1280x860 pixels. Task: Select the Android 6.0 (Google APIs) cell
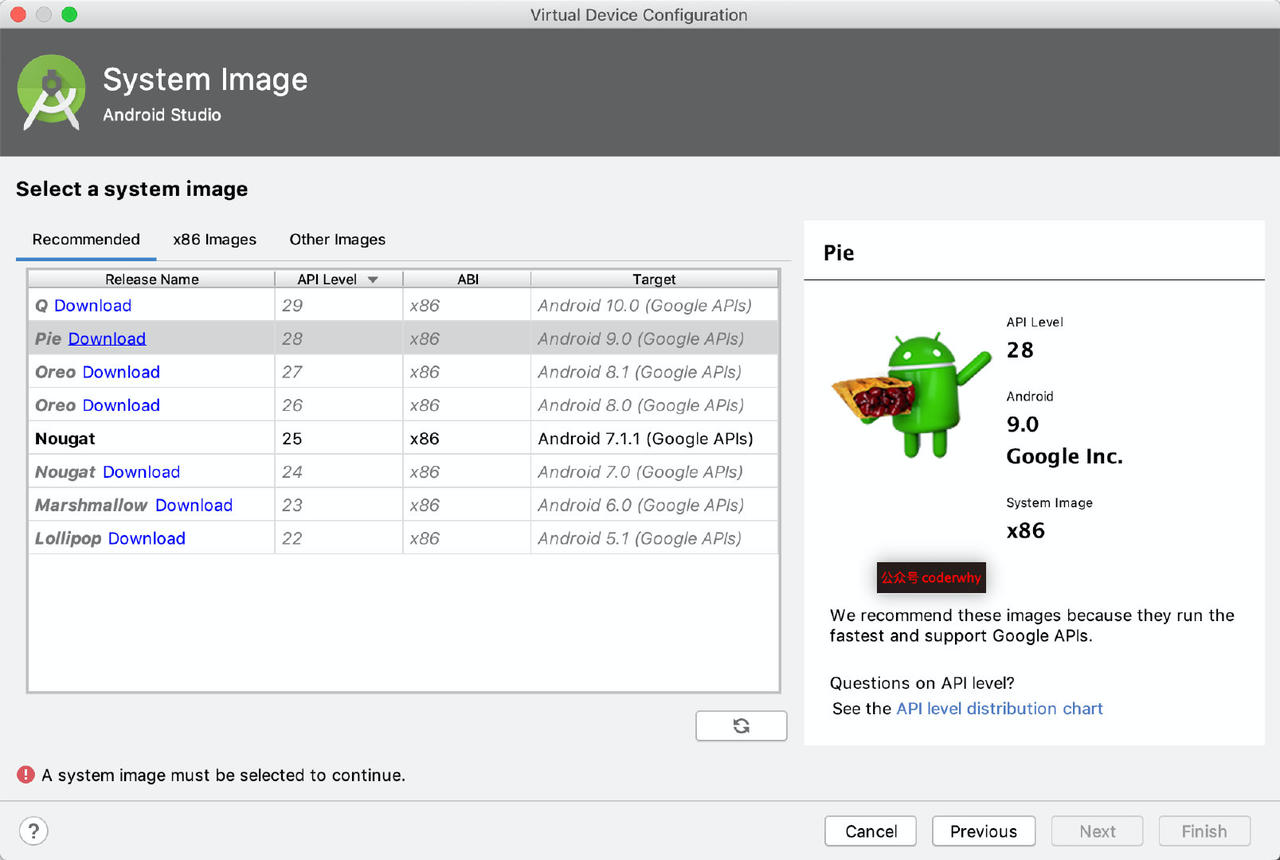tap(654, 505)
